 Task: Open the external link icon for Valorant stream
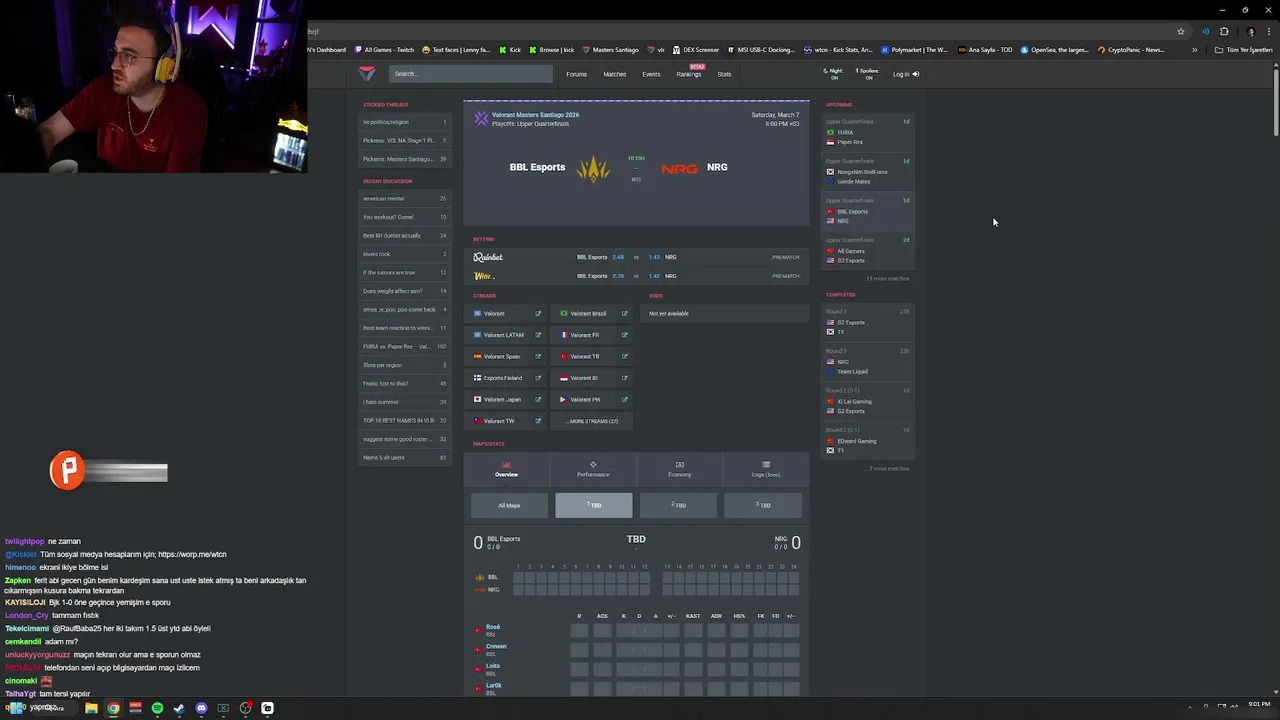click(538, 313)
